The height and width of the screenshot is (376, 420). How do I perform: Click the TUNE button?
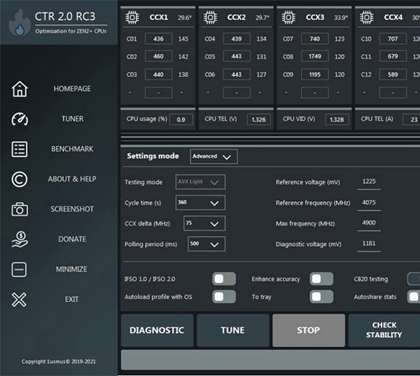pos(233,330)
